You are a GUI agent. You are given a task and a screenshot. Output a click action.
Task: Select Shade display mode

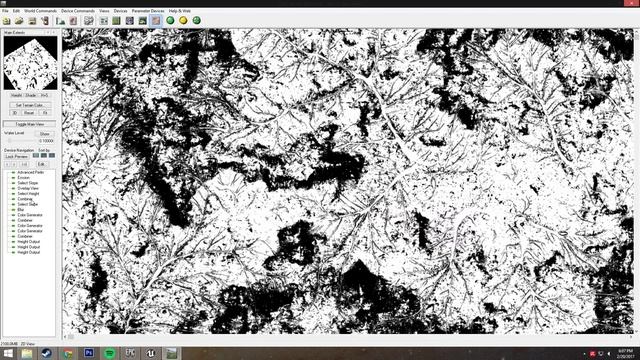coord(31,96)
